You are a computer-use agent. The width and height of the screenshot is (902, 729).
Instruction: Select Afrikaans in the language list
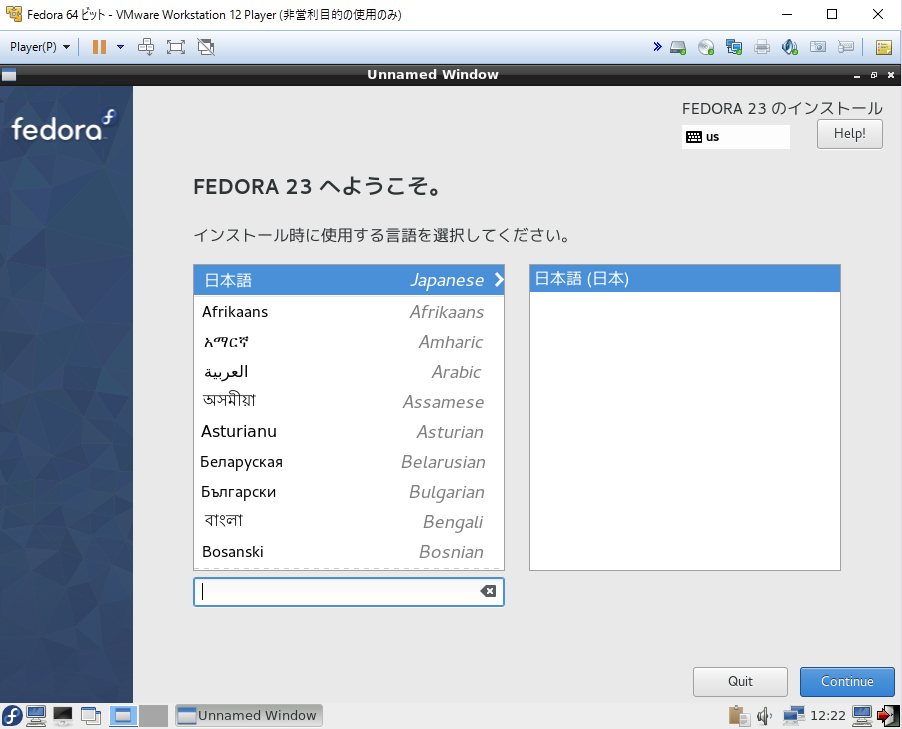349,312
